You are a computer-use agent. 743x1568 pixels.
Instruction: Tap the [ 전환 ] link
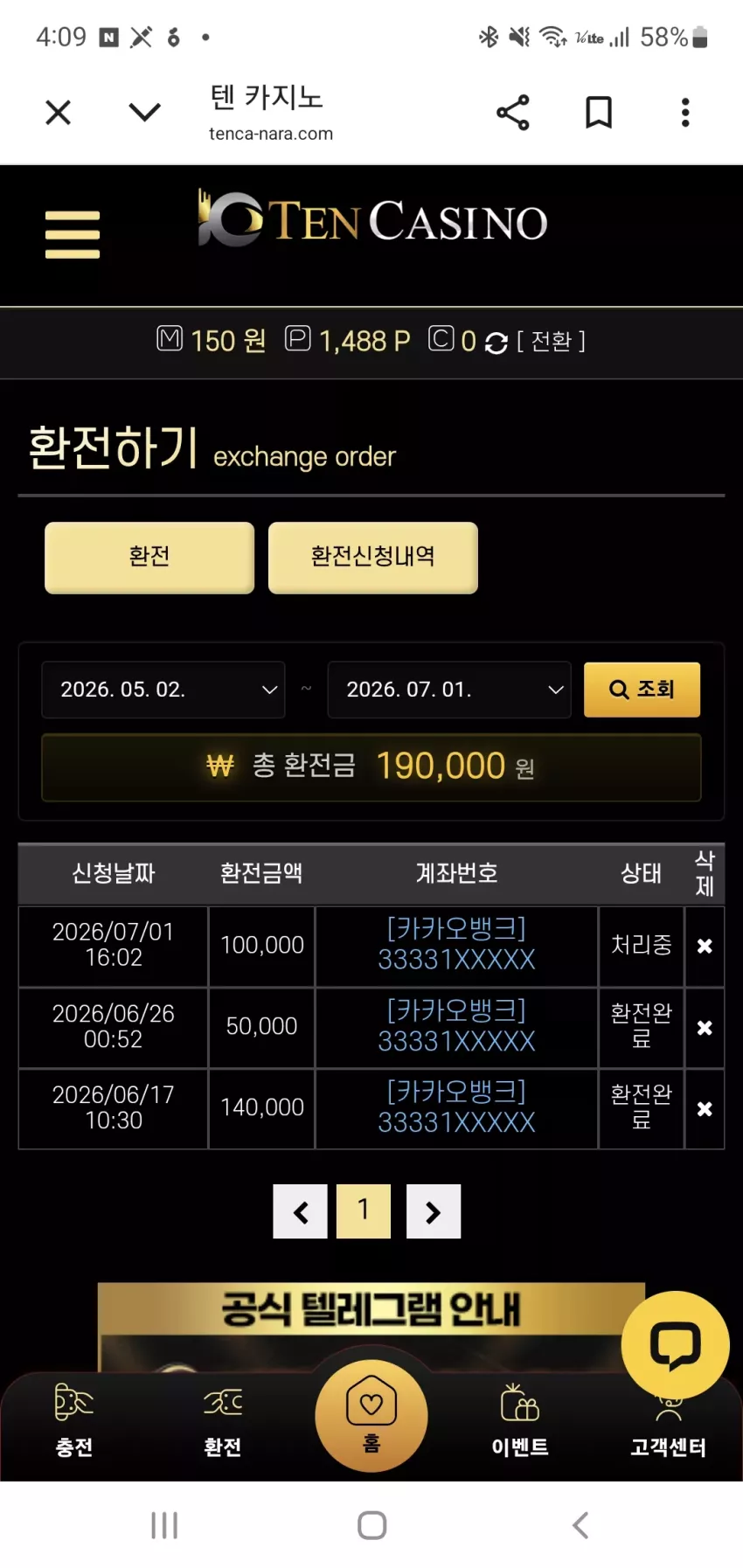click(551, 341)
